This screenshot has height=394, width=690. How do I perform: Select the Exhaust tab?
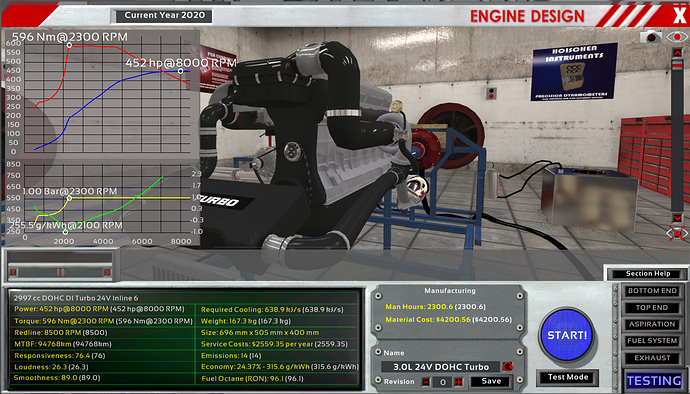tap(652, 358)
